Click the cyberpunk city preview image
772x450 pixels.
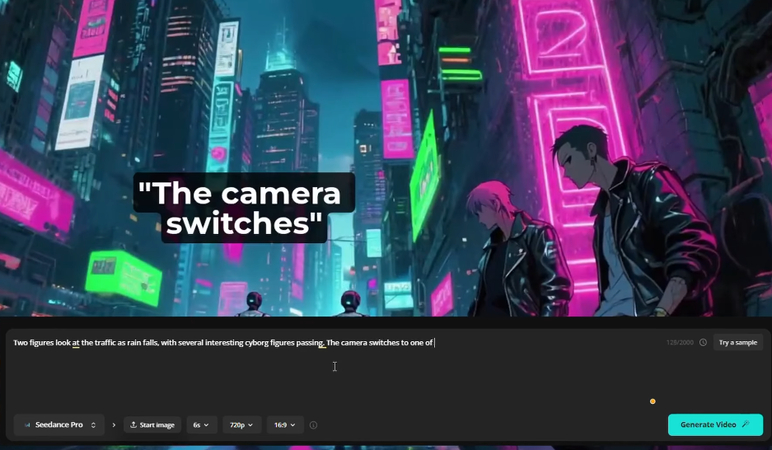[386, 158]
